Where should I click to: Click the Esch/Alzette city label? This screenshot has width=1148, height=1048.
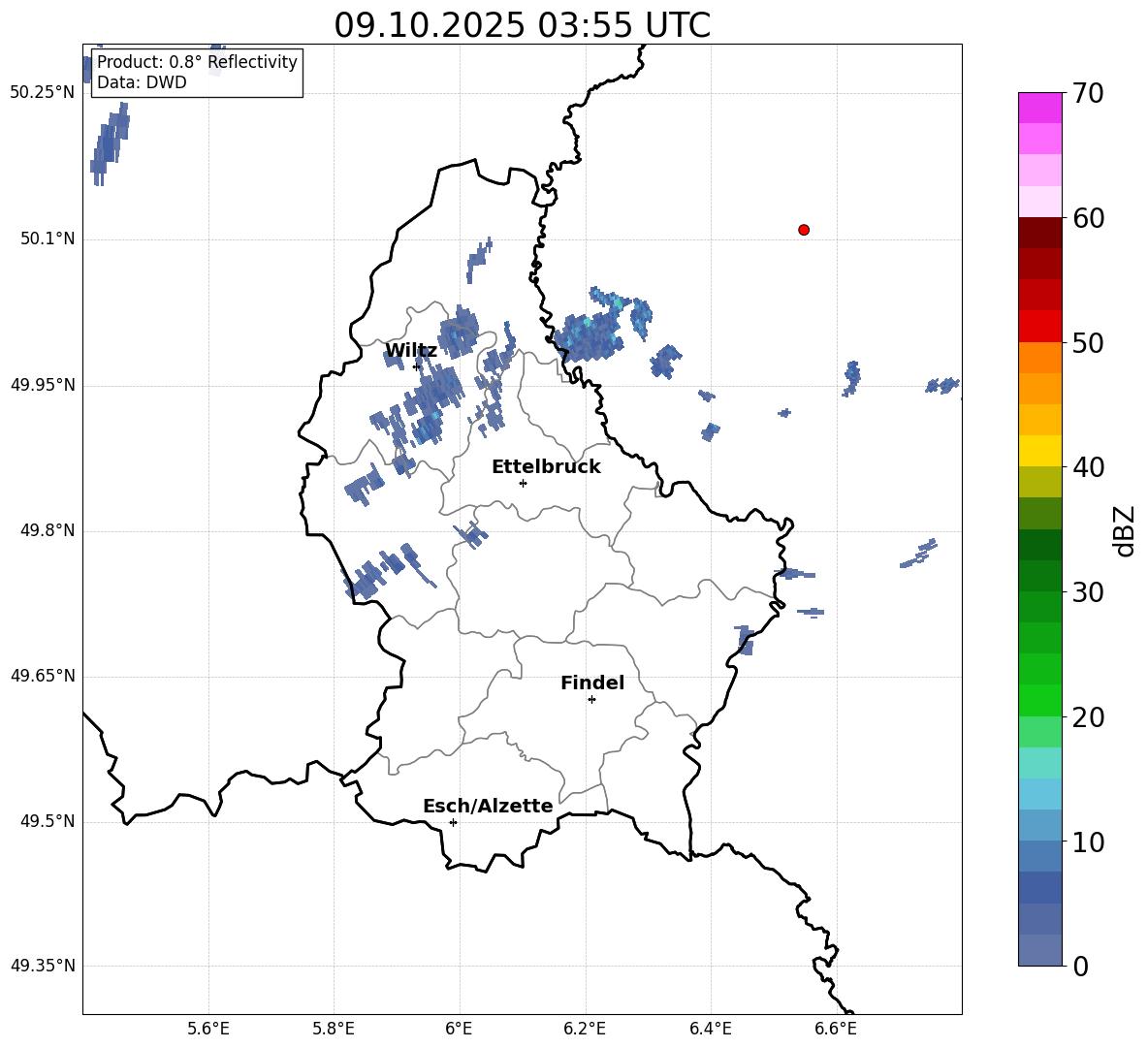[488, 806]
